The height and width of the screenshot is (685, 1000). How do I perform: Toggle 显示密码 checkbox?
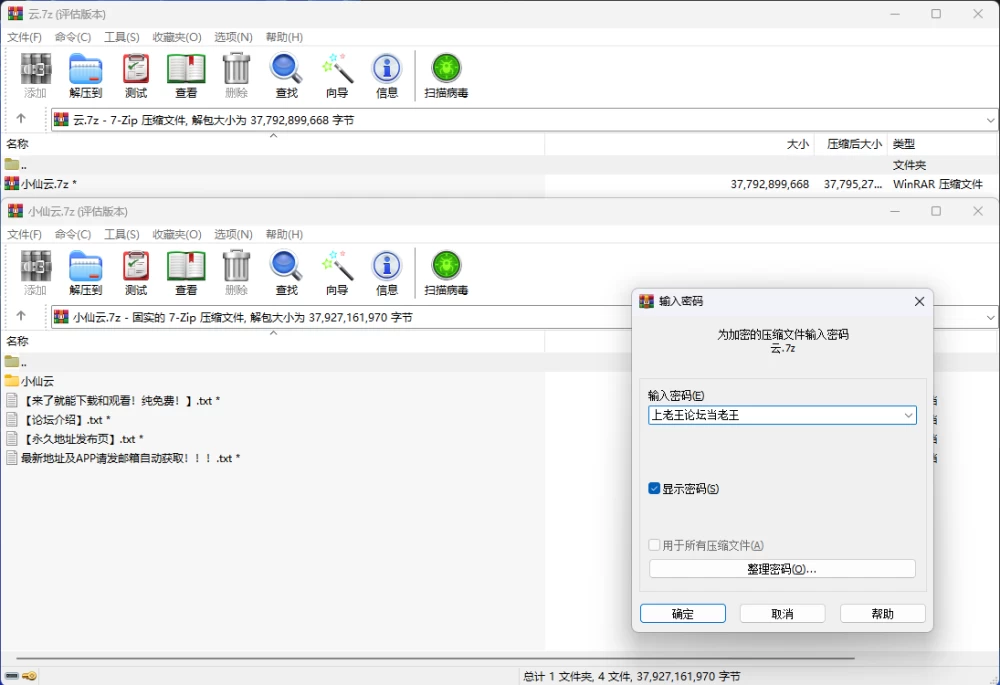point(654,489)
